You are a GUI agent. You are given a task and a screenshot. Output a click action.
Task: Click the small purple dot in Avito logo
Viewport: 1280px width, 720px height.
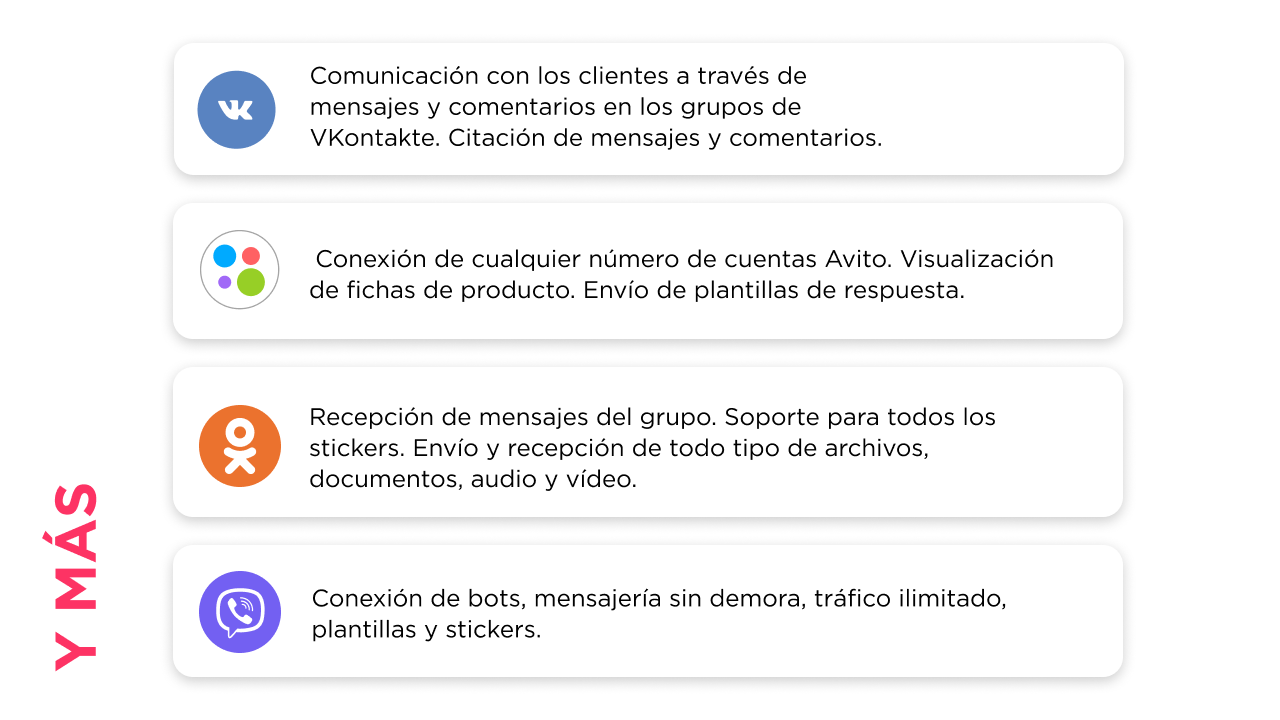tap(225, 282)
